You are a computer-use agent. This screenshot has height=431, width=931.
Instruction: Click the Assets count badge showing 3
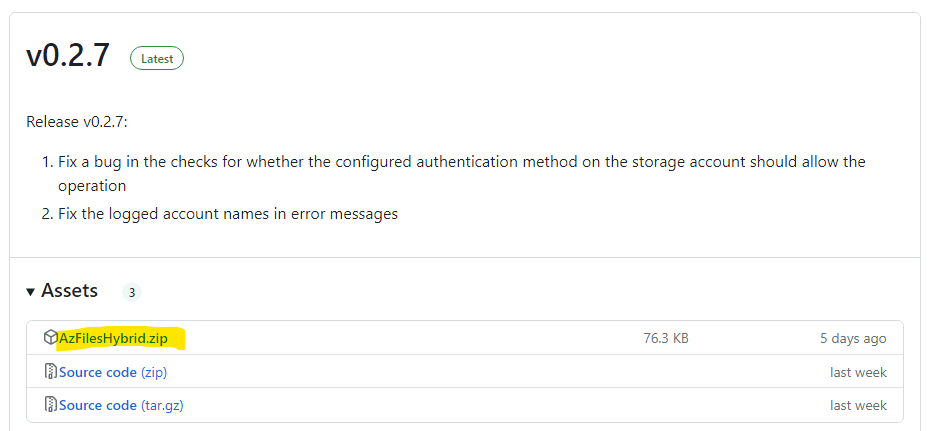(x=132, y=293)
